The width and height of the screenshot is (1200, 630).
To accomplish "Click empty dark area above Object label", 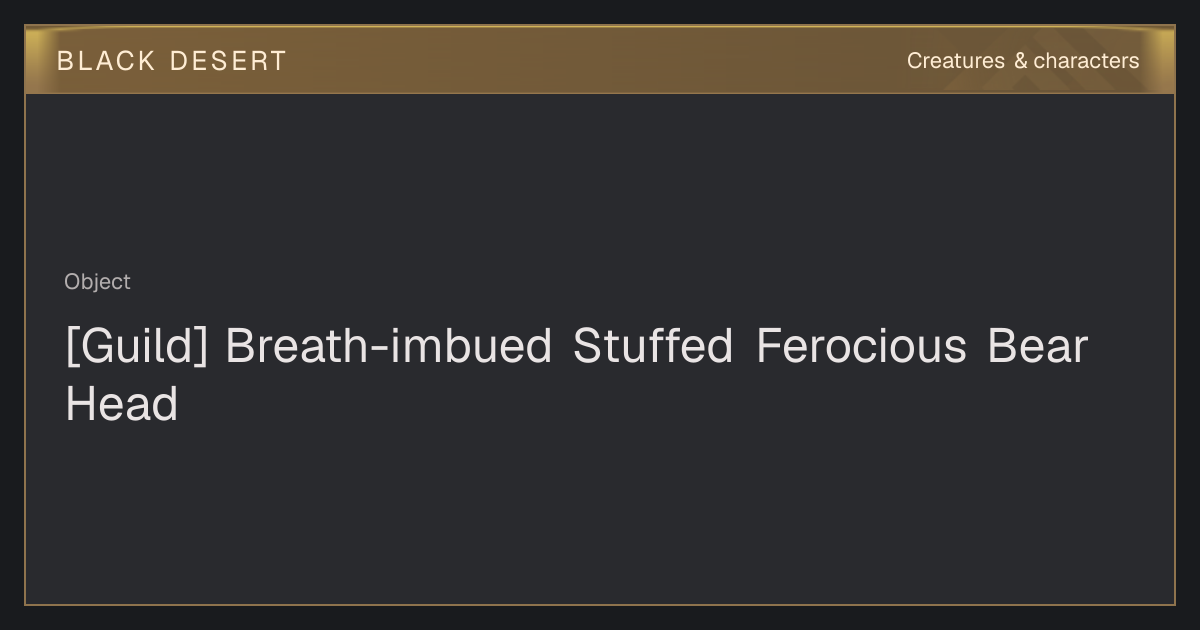I will 600,180.
